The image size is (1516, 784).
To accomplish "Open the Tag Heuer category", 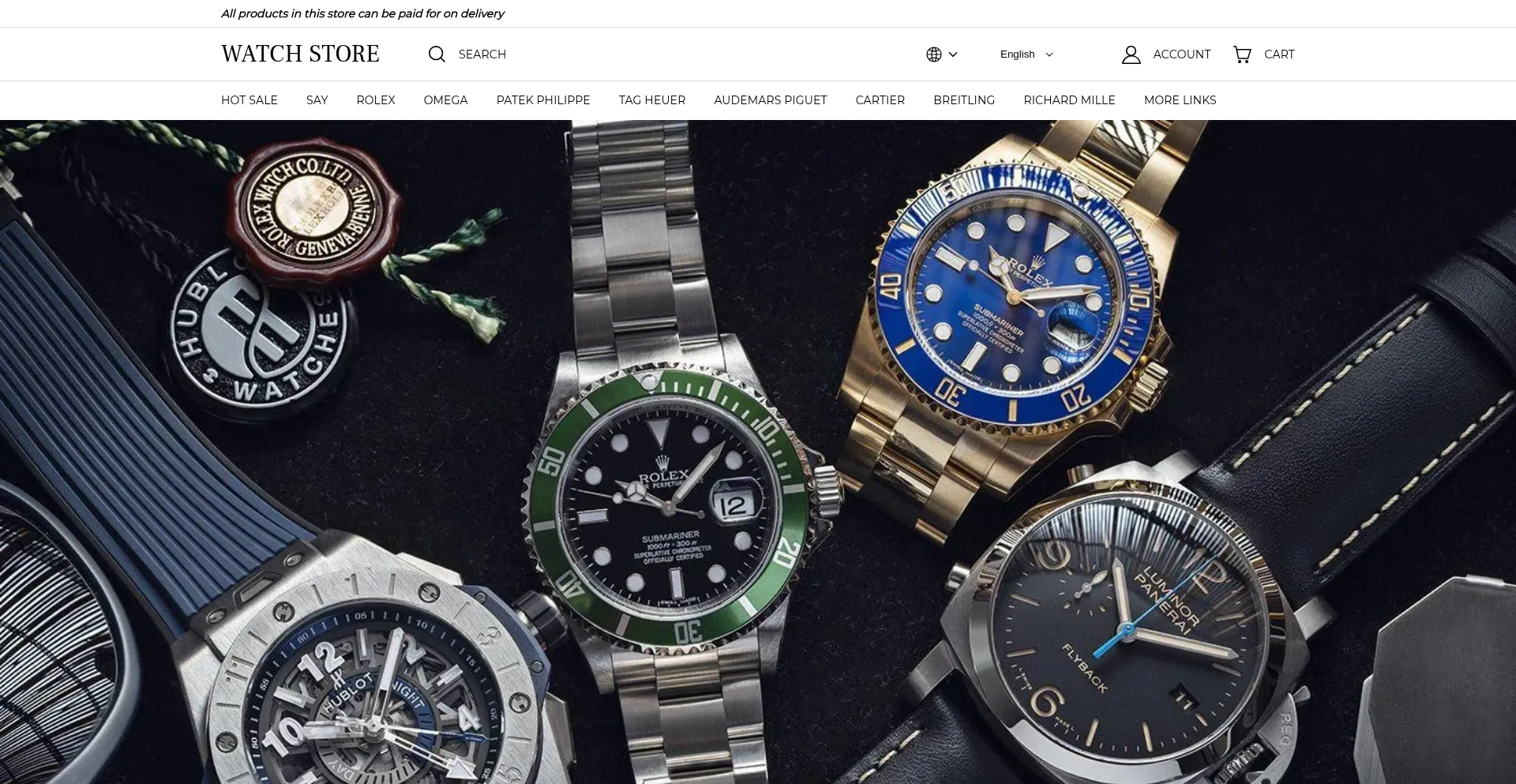I will [652, 100].
